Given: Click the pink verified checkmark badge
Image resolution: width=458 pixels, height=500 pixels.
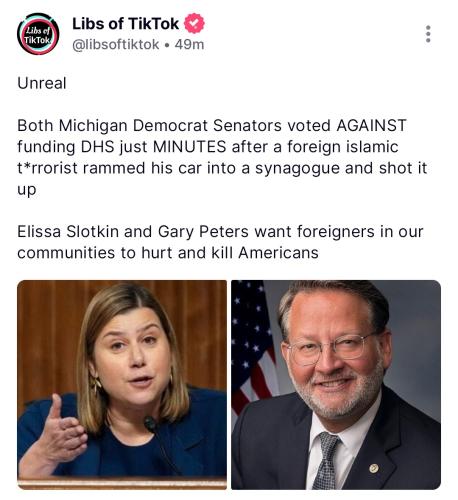Looking at the screenshot, I should [x=194, y=23].
